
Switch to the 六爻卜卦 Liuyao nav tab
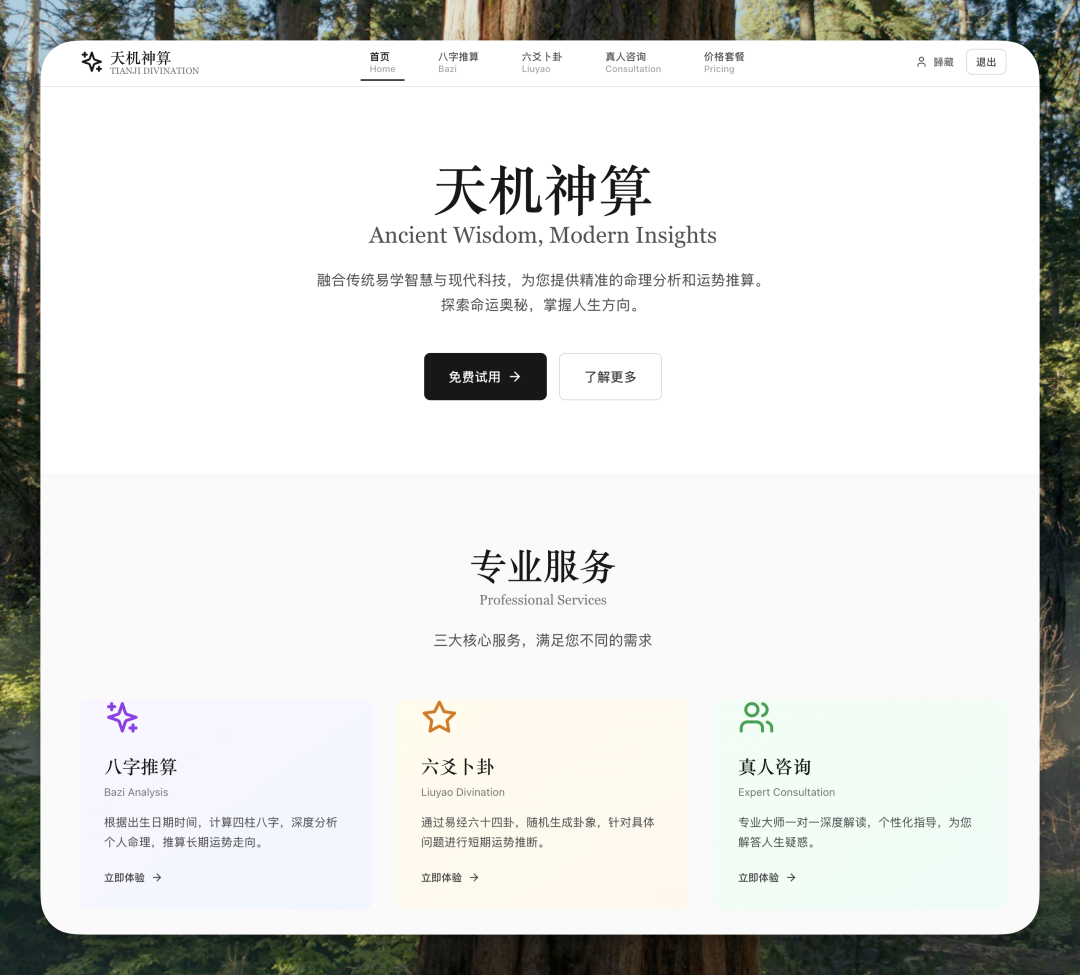pyautogui.click(x=542, y=62)
